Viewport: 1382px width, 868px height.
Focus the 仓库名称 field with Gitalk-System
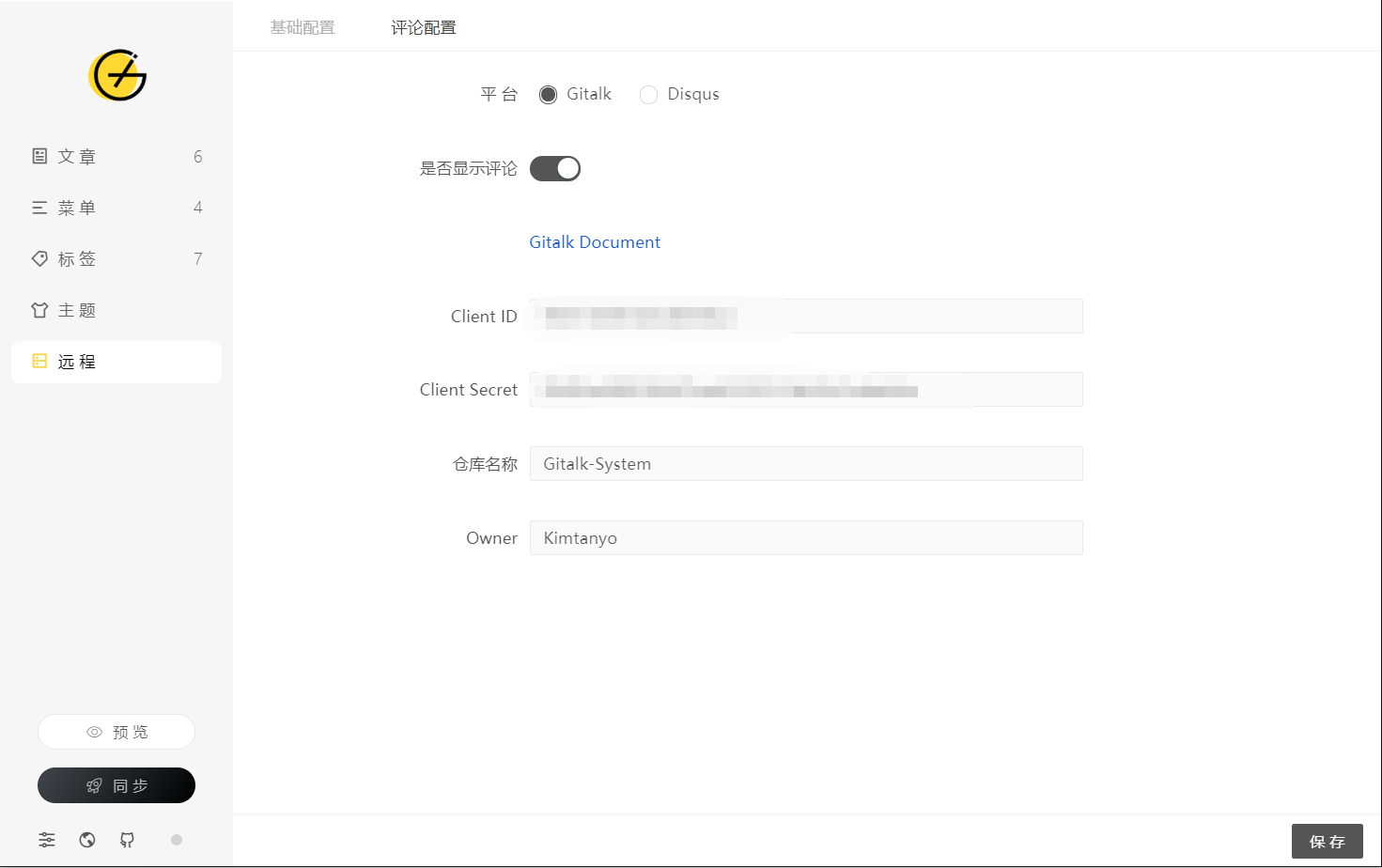[806, 463]
